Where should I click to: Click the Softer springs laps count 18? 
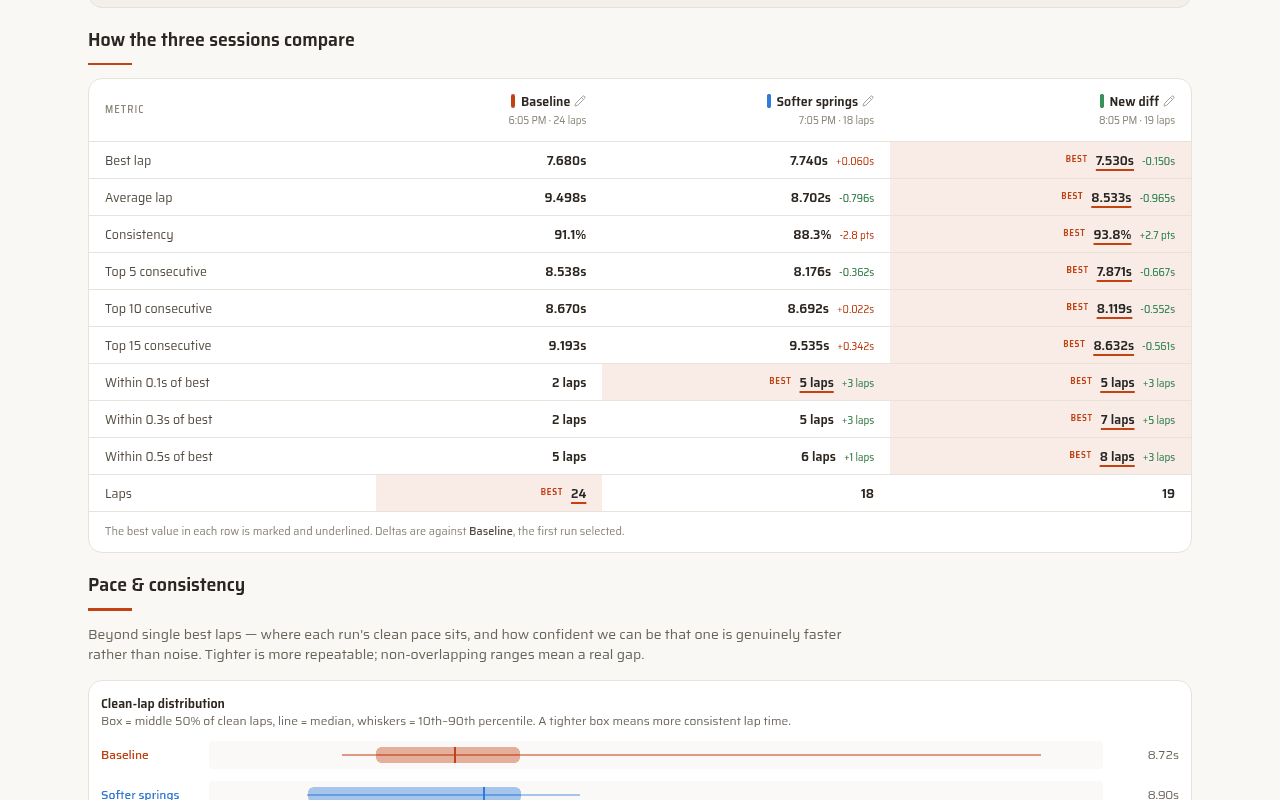click(x=867, y=493)
